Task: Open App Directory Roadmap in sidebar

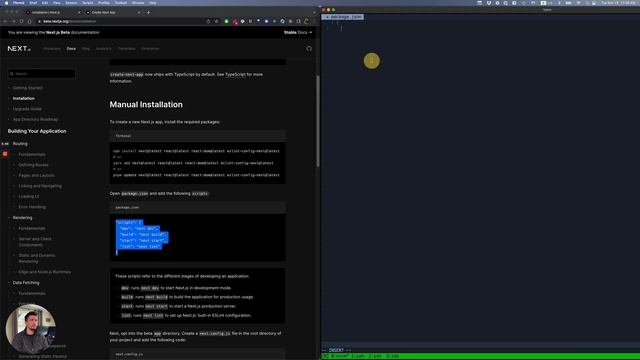Action: [x=36, y=120]
